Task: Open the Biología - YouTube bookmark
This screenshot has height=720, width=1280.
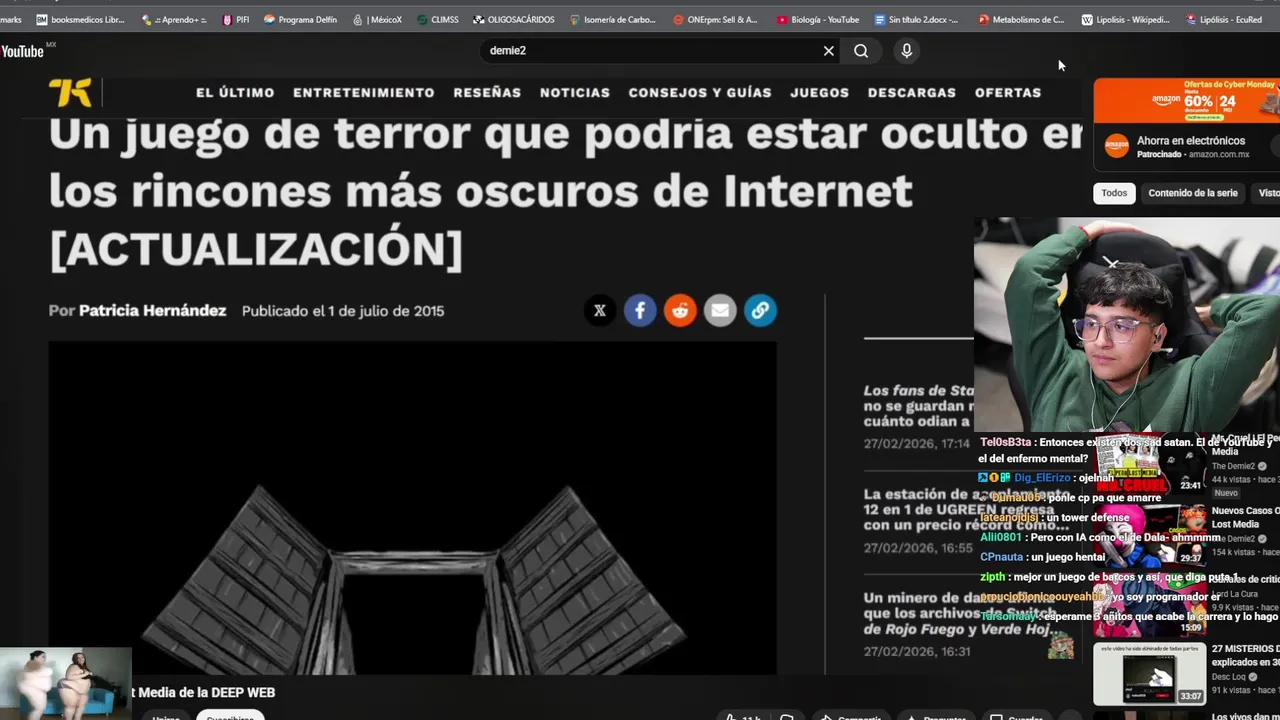Action: point(818,19)
